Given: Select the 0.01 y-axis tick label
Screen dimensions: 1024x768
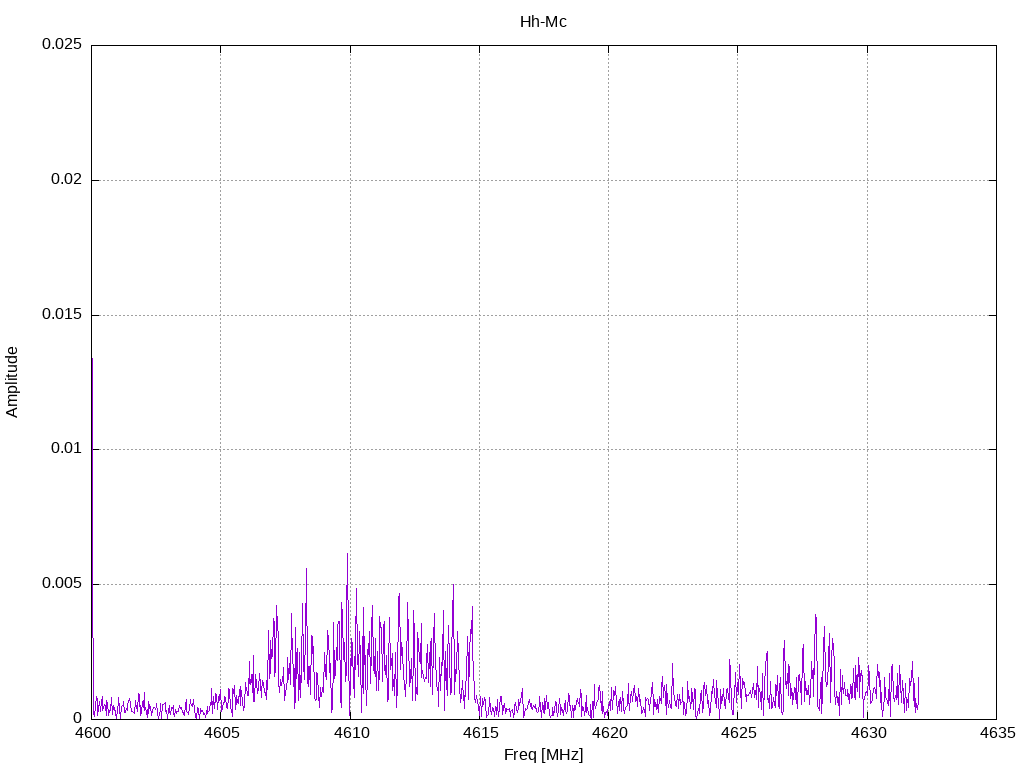Looking at the screenshot, I should tap(66, 449).
